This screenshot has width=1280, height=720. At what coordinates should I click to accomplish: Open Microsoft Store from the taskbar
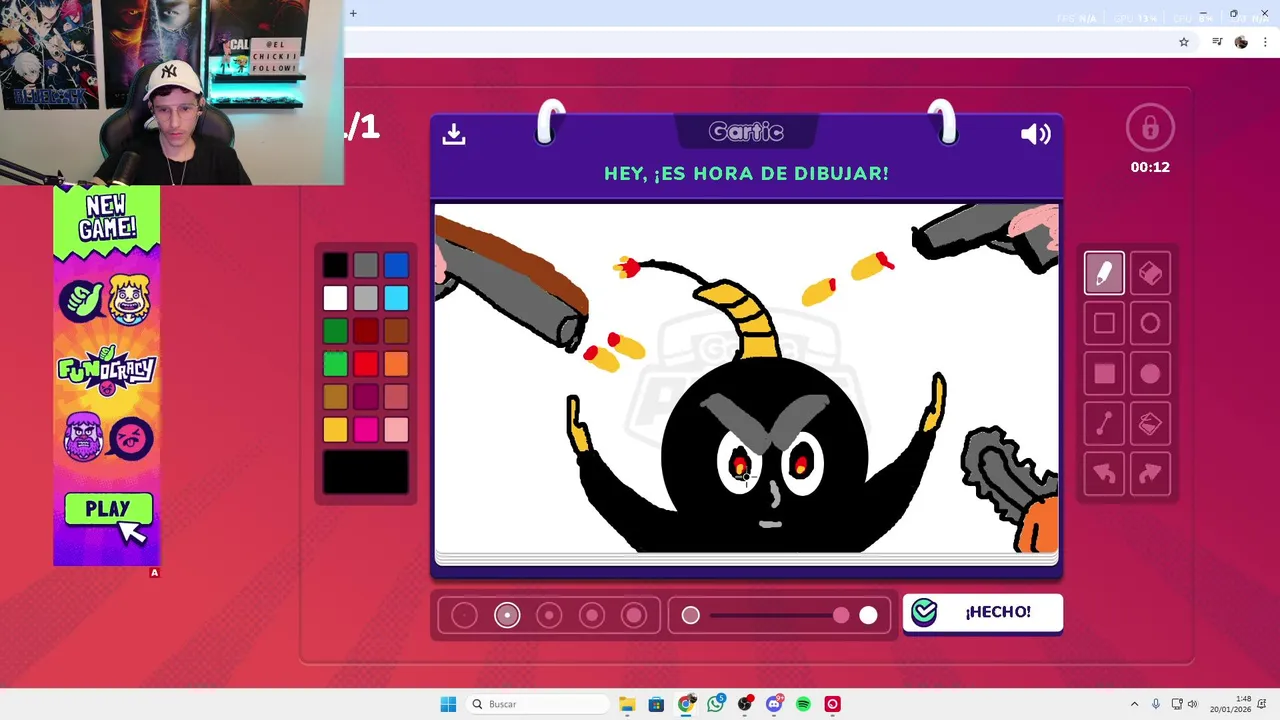tap(656, 704)
